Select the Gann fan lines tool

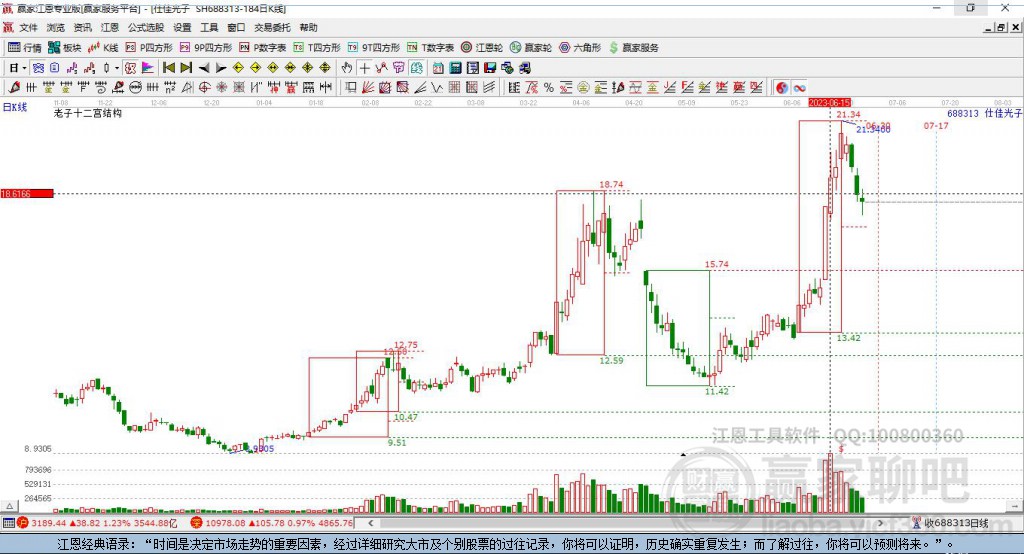pyautogui.click(x=368, y=88)
